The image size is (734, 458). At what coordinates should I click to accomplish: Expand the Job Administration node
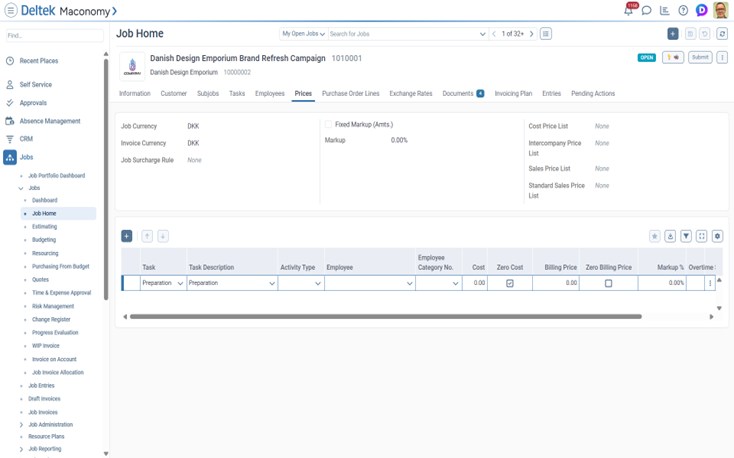[x=21, y=425]
